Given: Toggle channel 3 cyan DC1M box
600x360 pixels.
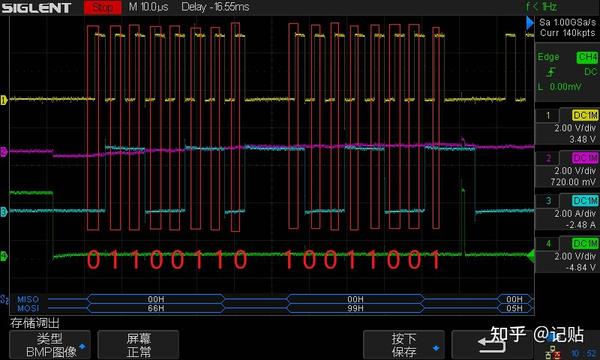Looking at the screenshot, I should point(585,200).
